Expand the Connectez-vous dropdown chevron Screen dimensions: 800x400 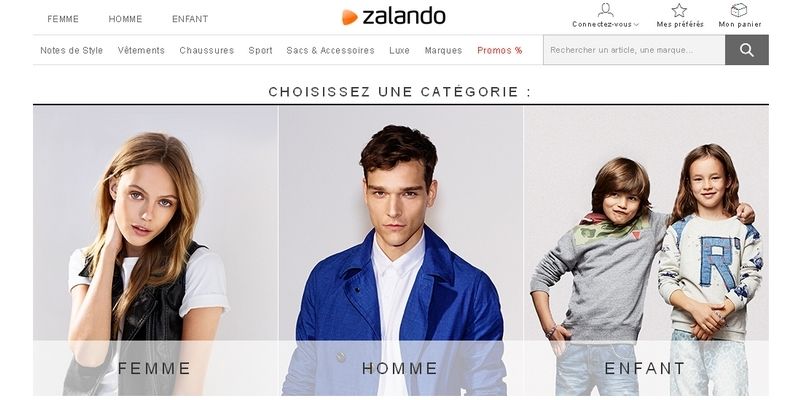click(636, 24)
